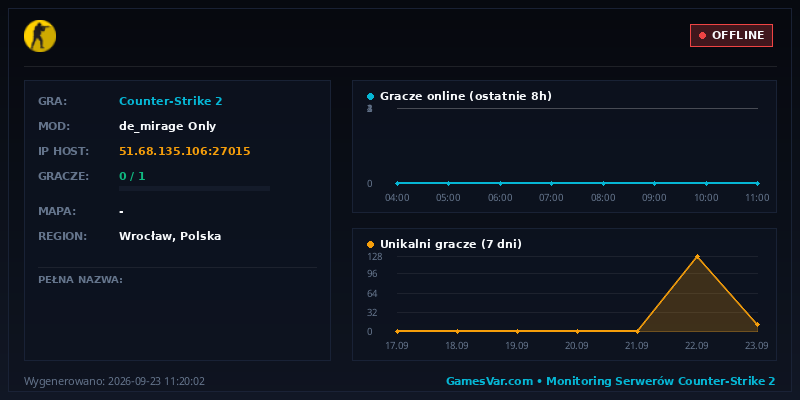Click the 0 / 1 players count
Image resolution: width=800 pixels, height=400 pixels.
click(132, 176)
